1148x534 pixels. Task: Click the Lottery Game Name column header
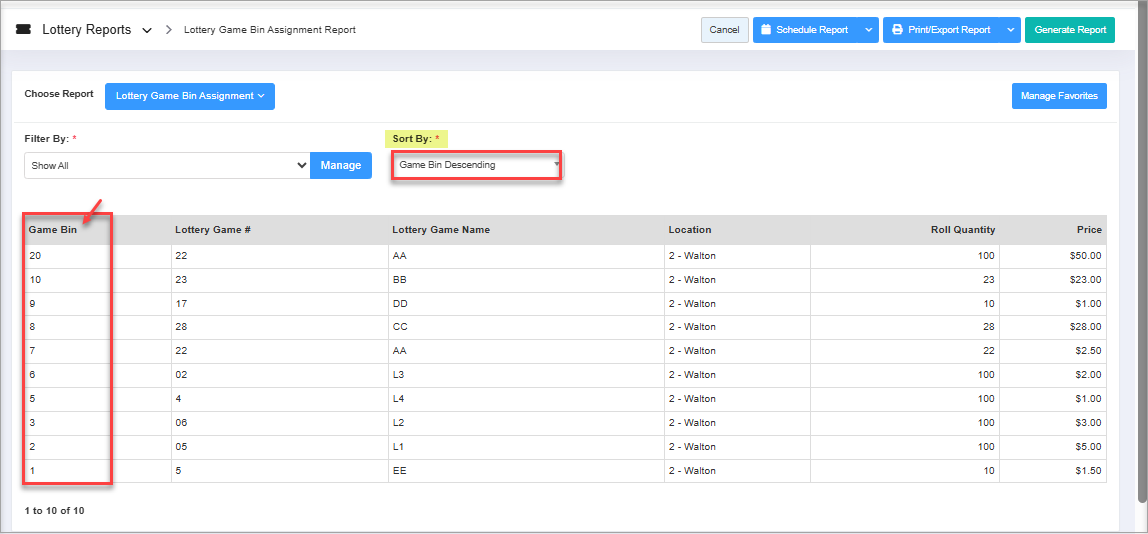(440, 230)
